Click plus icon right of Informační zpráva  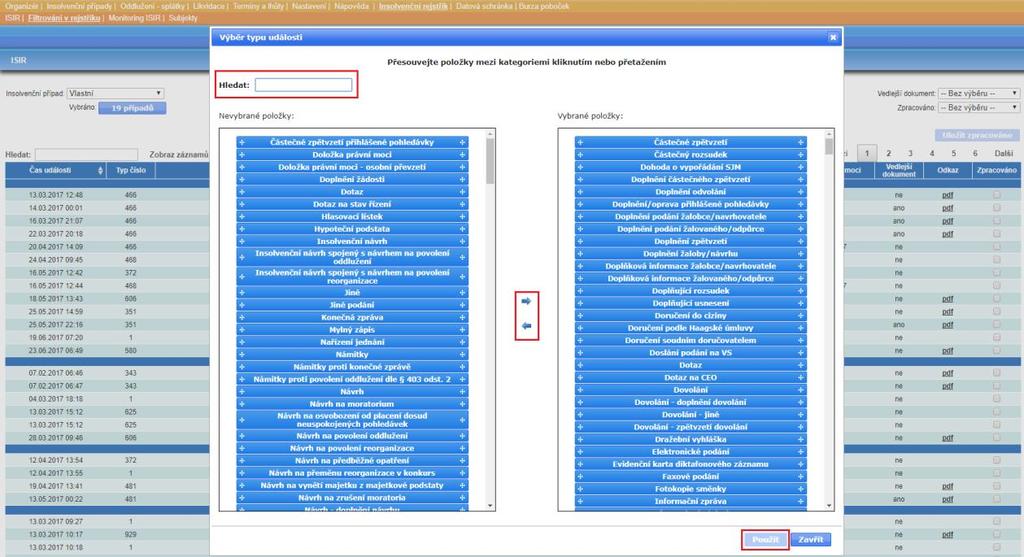(x=801, y=501)
